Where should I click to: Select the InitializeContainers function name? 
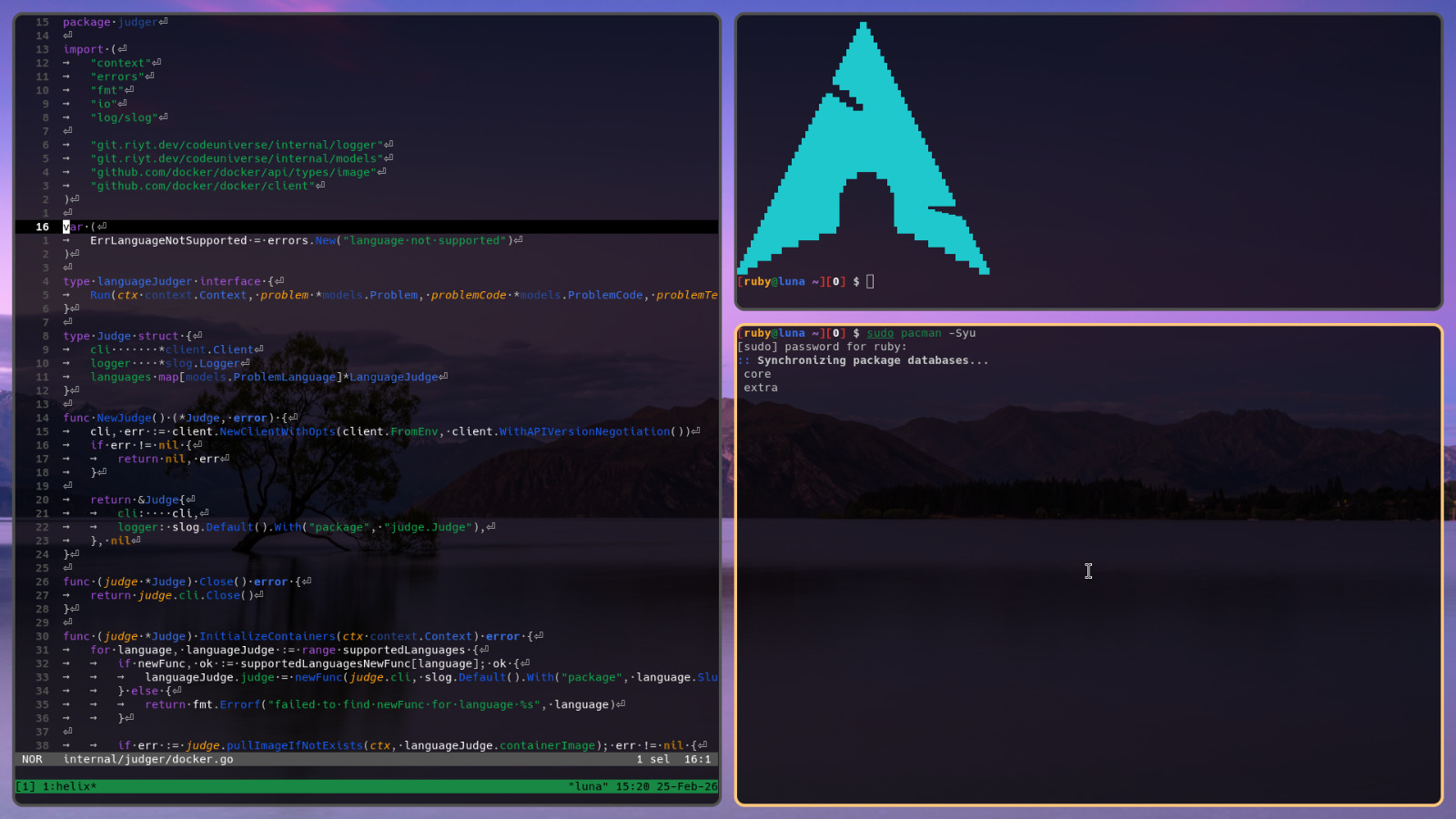(x=268, y=636)
